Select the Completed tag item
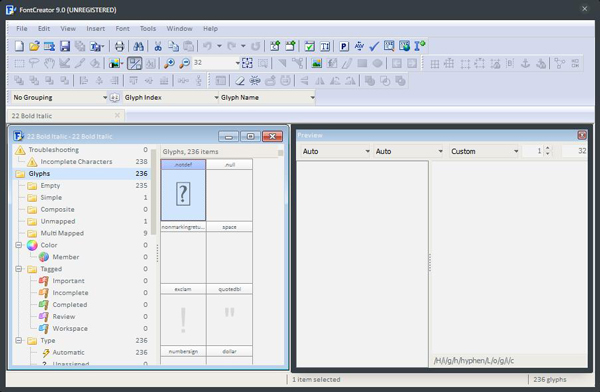This screenshot has height=392, width=600. (70, 305)
